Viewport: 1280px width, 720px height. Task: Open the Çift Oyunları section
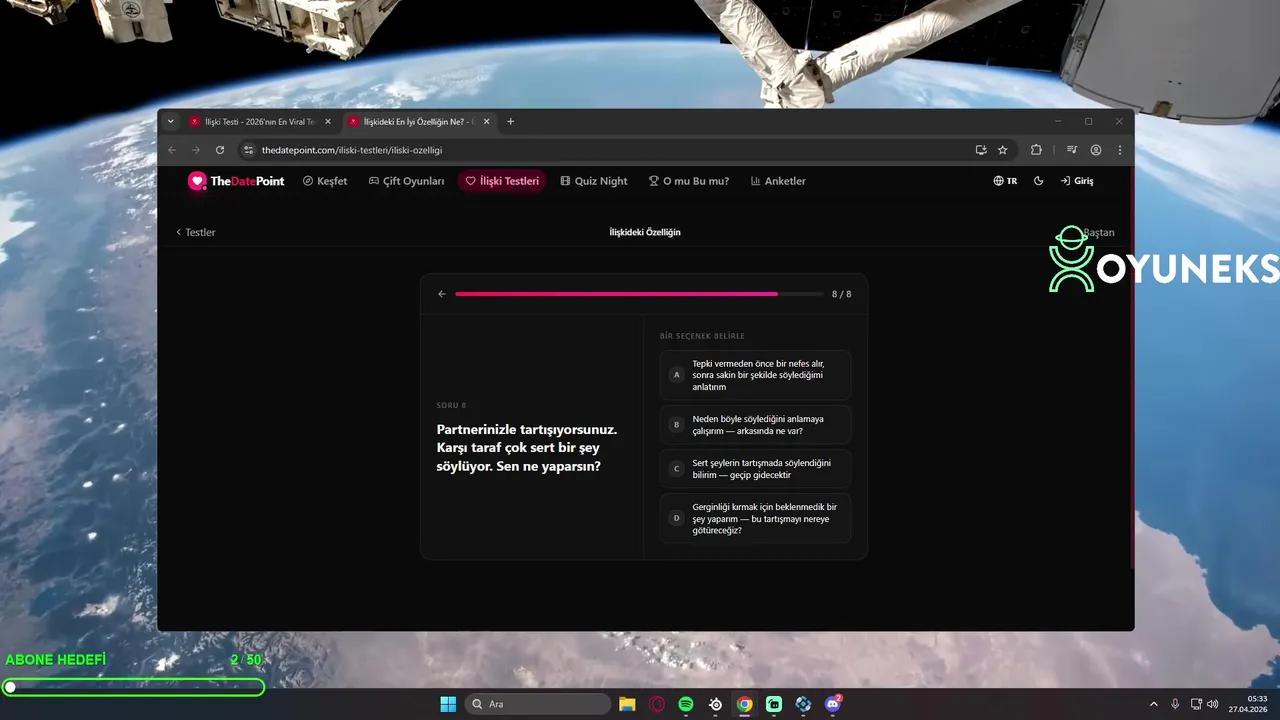[x=406, y=181]
